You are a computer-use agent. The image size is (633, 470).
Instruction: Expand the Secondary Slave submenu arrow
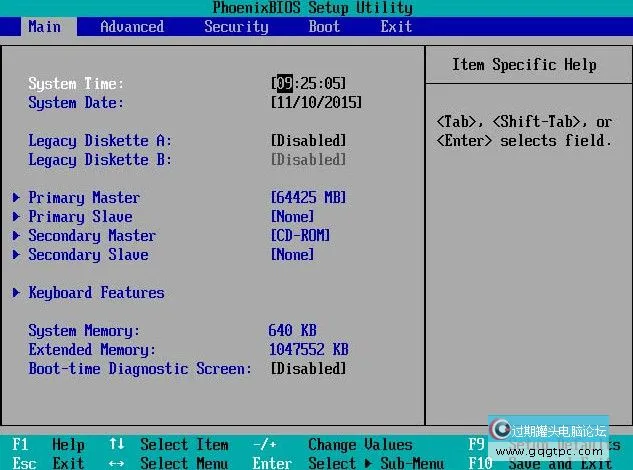point(17,255)
